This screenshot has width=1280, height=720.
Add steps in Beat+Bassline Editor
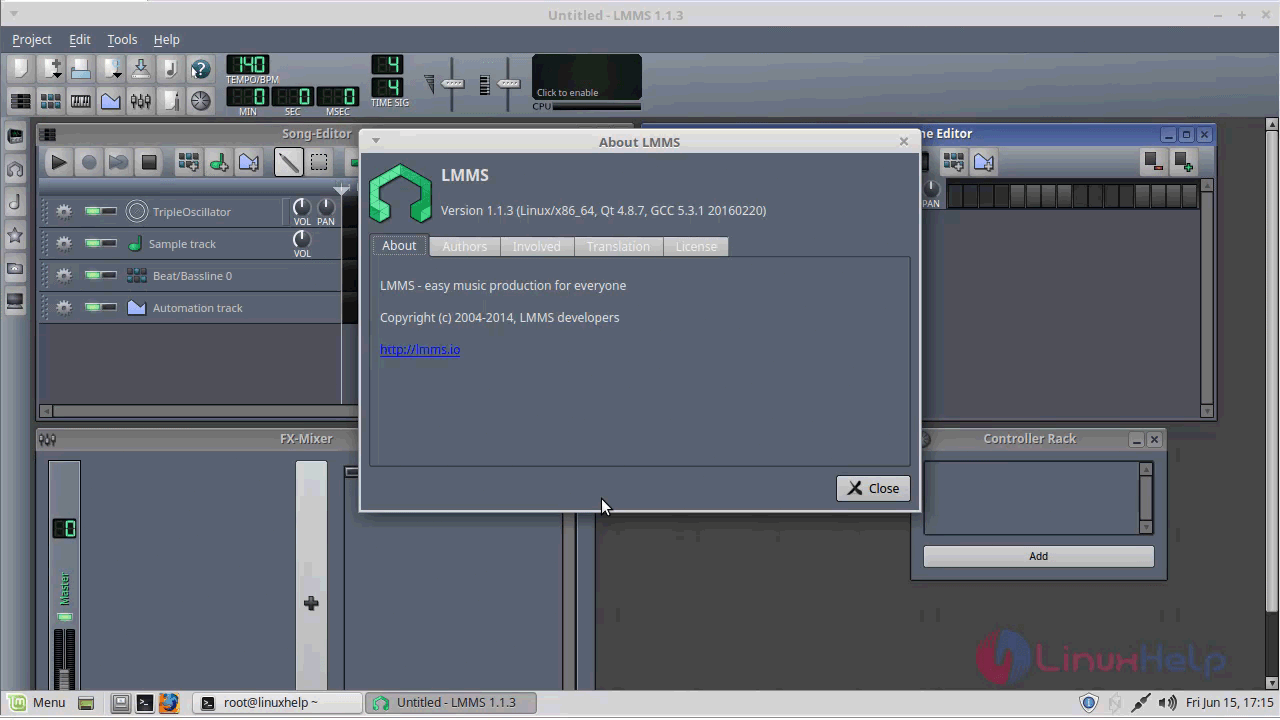[x=1184, y=161]
